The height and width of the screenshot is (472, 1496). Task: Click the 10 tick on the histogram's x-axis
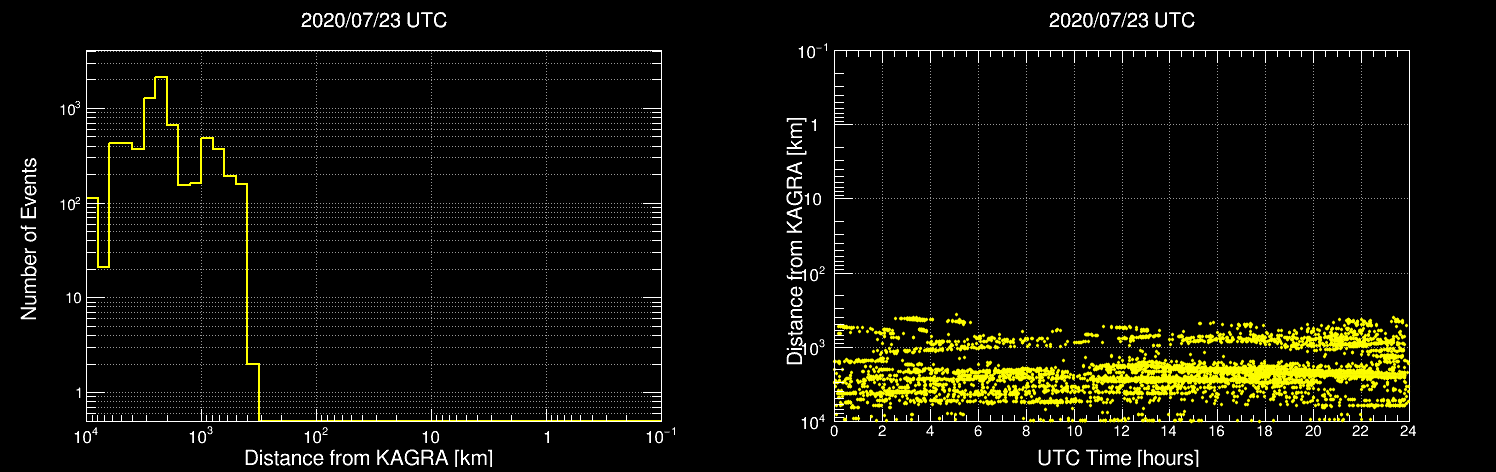[x=431, y=437]
